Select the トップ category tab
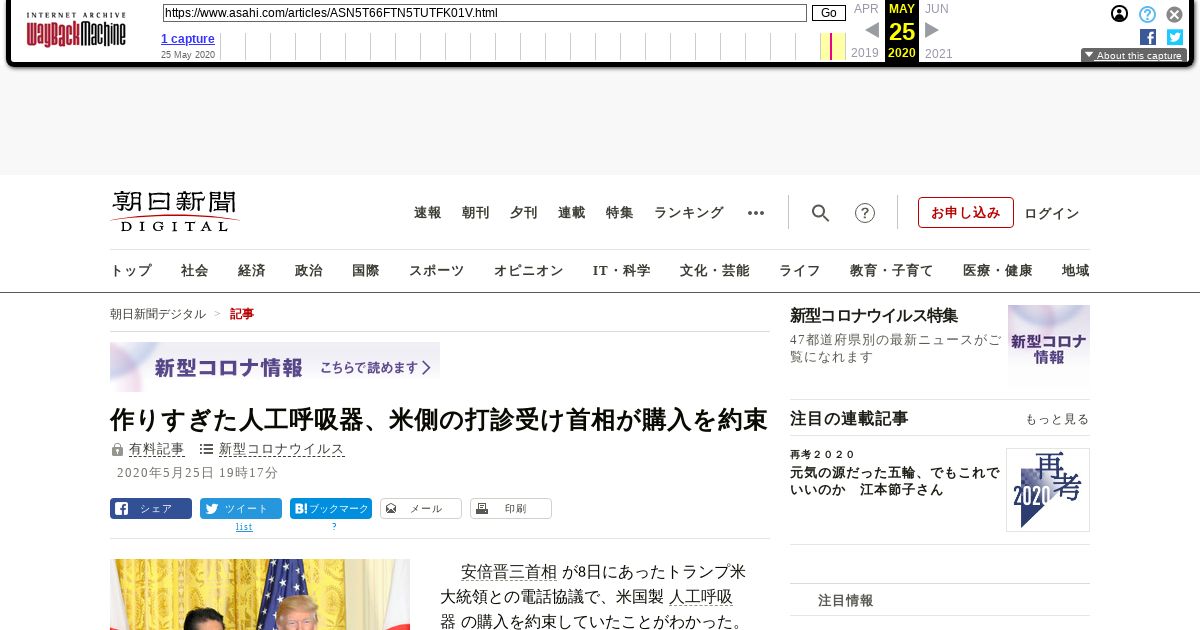 pyautogui.click(x=131, y=271)
